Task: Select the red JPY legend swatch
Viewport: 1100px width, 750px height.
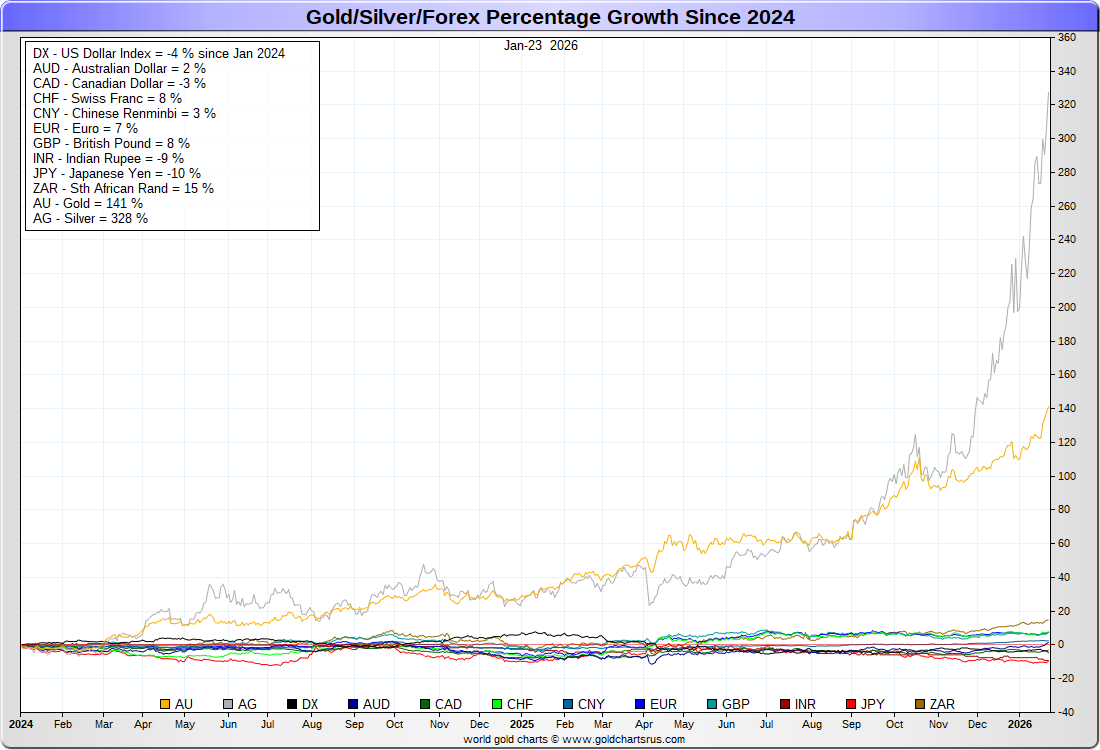Action: 851,704
